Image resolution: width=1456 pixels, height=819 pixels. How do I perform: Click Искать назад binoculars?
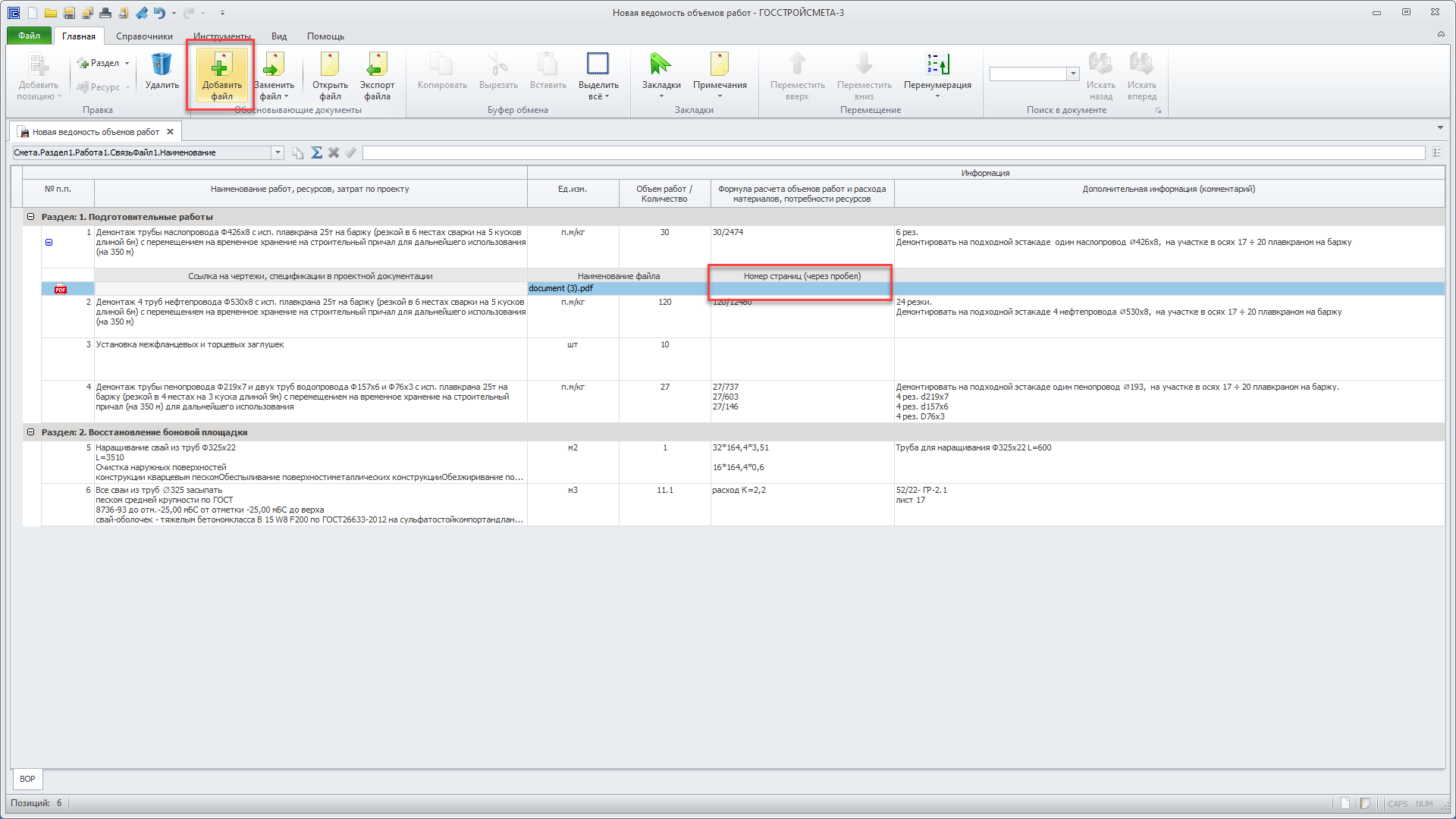coord(1100,76)
